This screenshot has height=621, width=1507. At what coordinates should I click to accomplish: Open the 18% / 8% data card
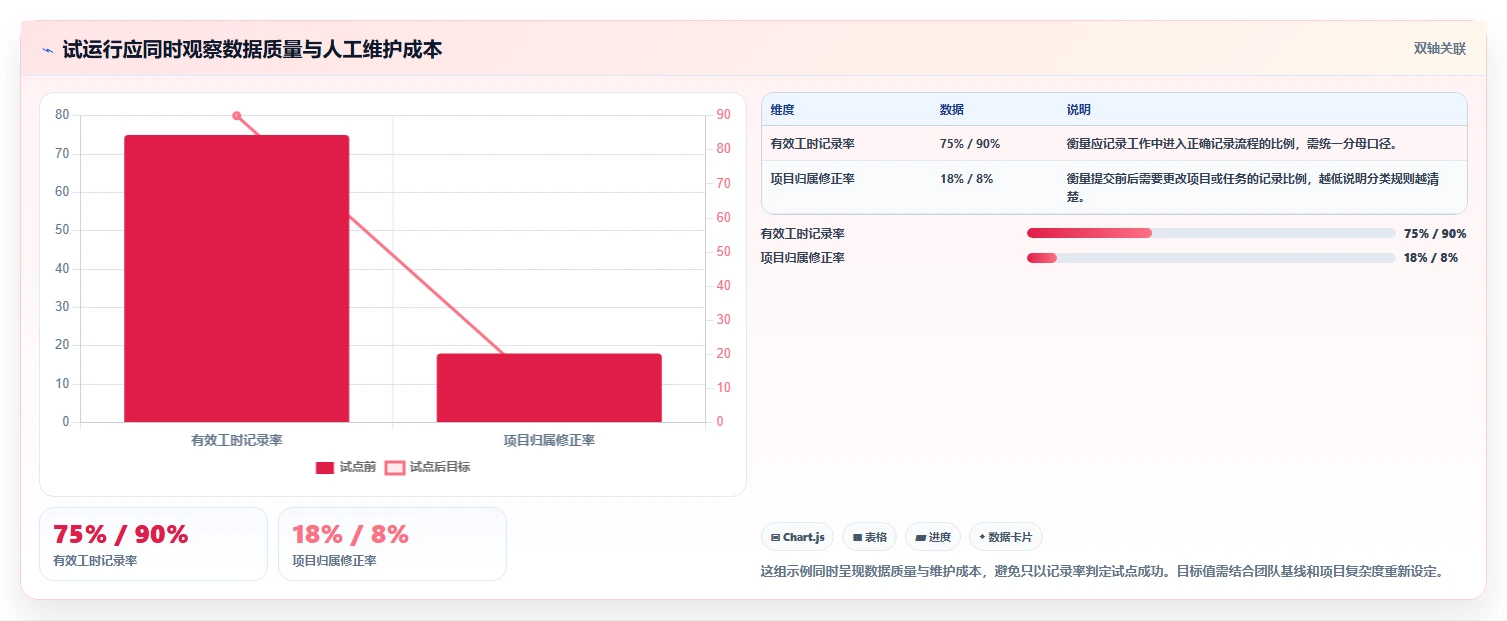[392, 544]
